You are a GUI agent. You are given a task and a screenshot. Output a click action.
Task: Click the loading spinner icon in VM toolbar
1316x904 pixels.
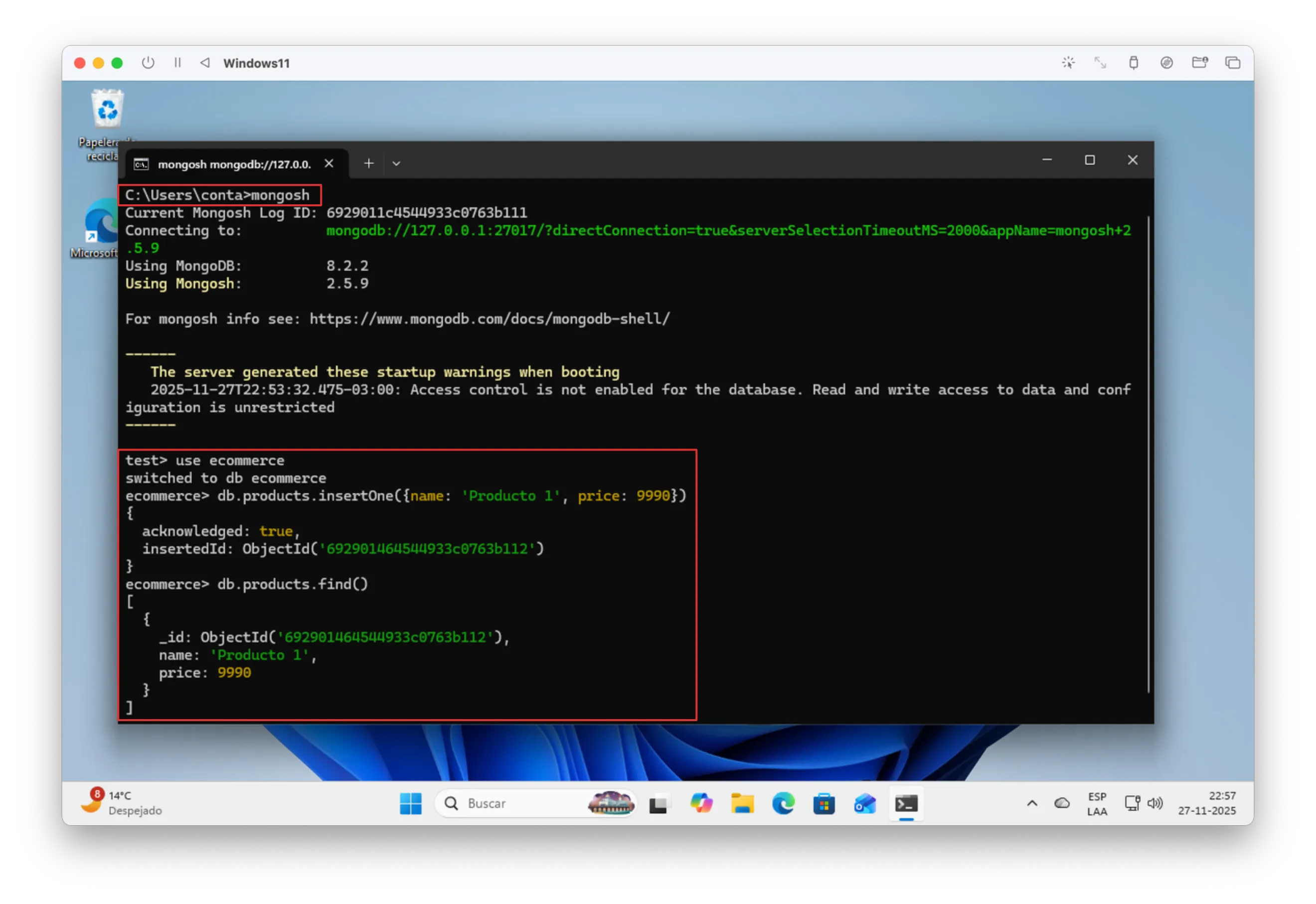(1068, 63)
